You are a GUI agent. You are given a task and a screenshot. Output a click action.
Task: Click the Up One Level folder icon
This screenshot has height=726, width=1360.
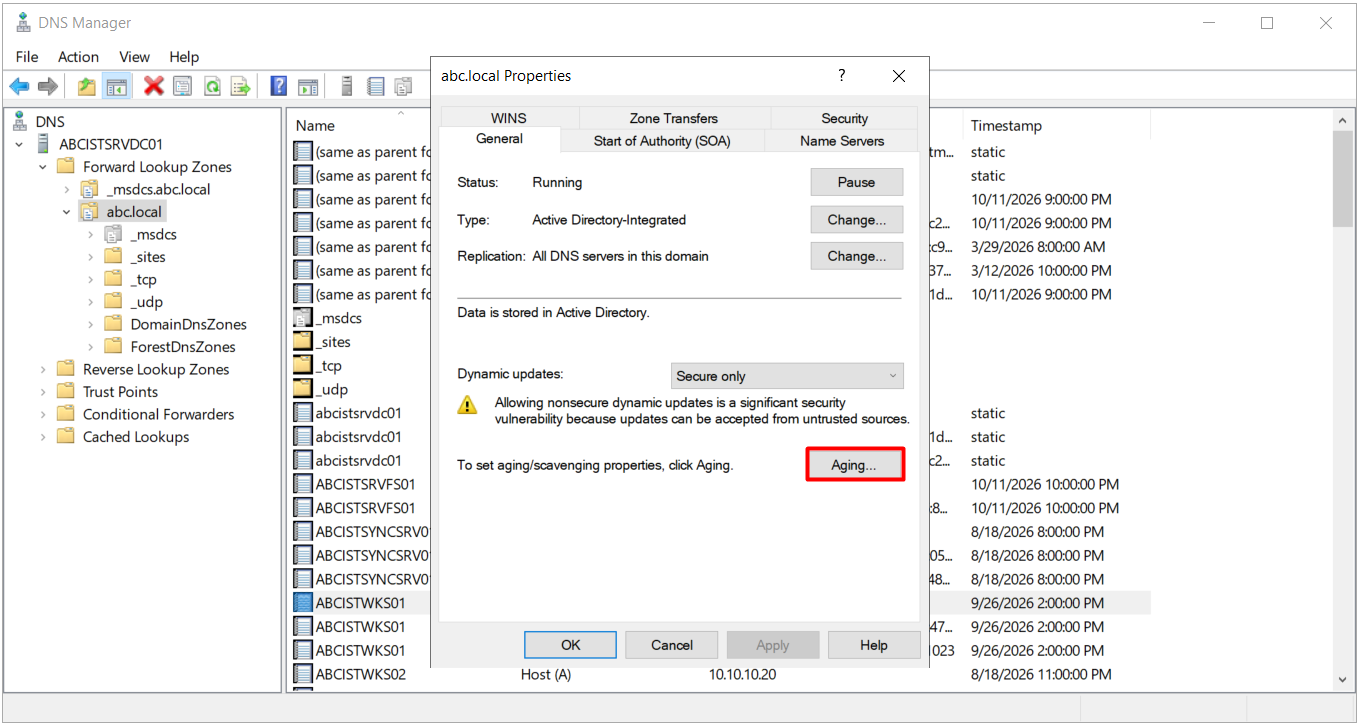87,87
